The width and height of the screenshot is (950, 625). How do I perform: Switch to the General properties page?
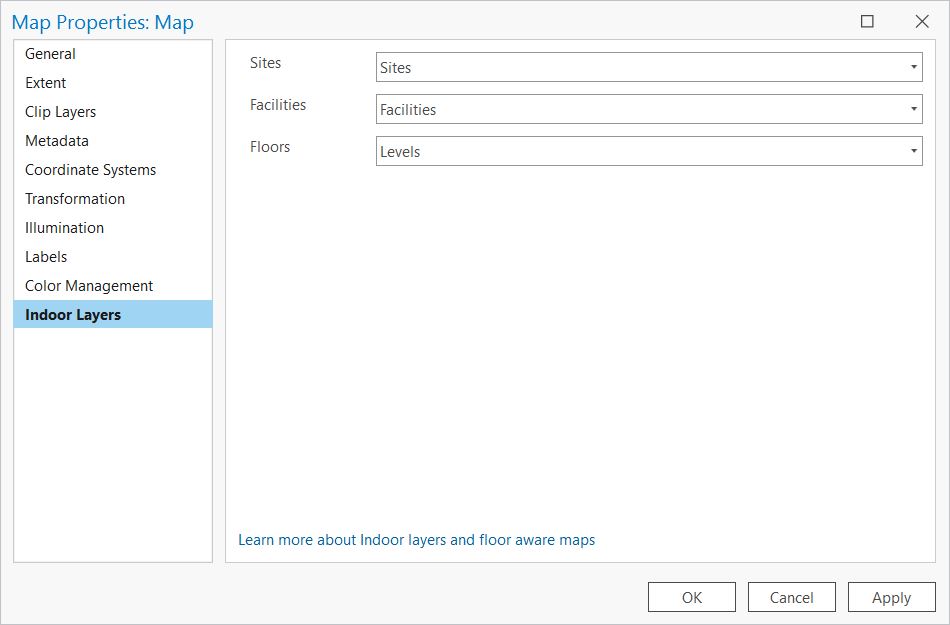click(51, 54)
